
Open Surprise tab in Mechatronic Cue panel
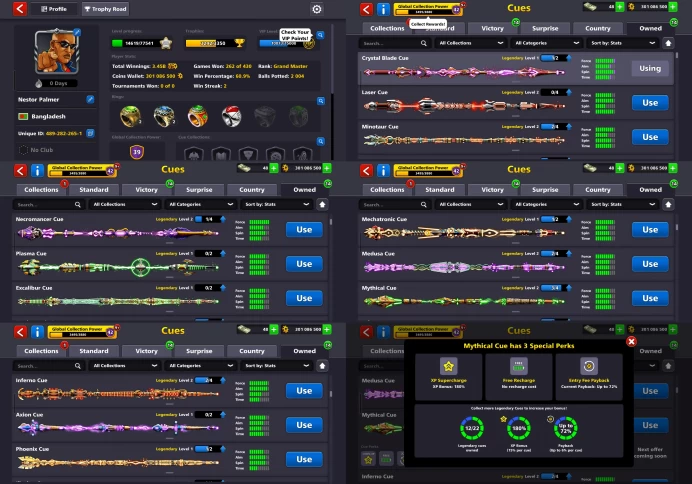point(545,190)
